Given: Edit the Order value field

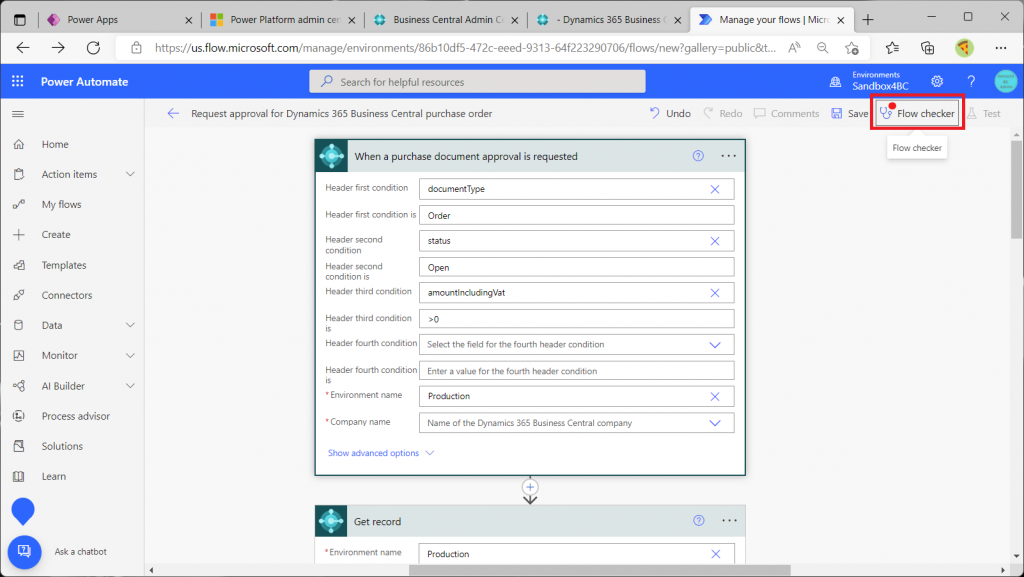Looking at the screenshot, I should point(577,215).
